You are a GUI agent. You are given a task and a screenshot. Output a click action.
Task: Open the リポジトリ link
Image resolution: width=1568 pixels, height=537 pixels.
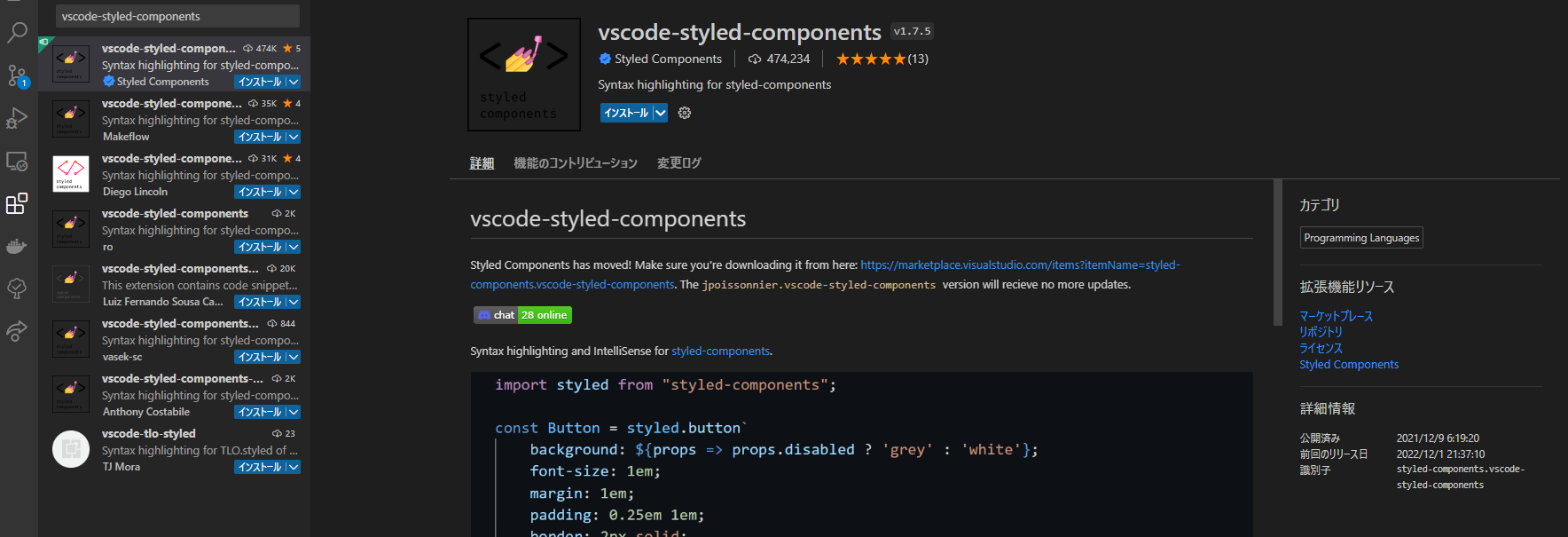pyautogui.click(x=1321, y=332)
